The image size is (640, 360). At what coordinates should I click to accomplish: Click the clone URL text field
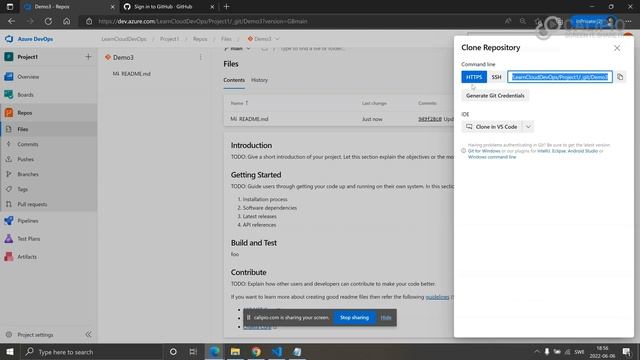tap(560, 77)
